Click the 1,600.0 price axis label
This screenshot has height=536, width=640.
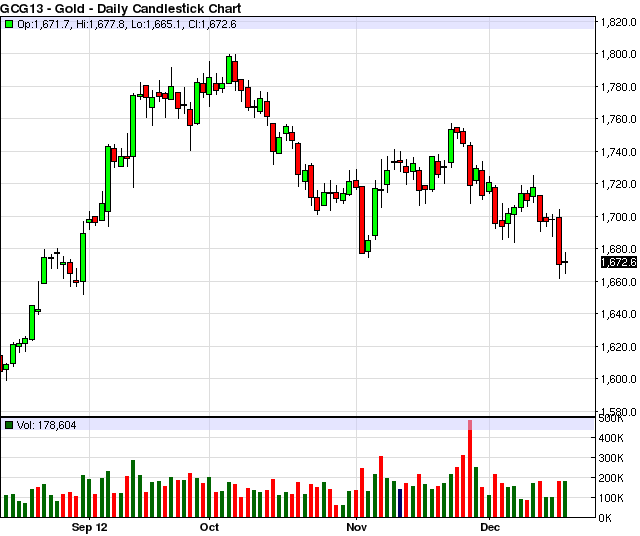[618, 379]
